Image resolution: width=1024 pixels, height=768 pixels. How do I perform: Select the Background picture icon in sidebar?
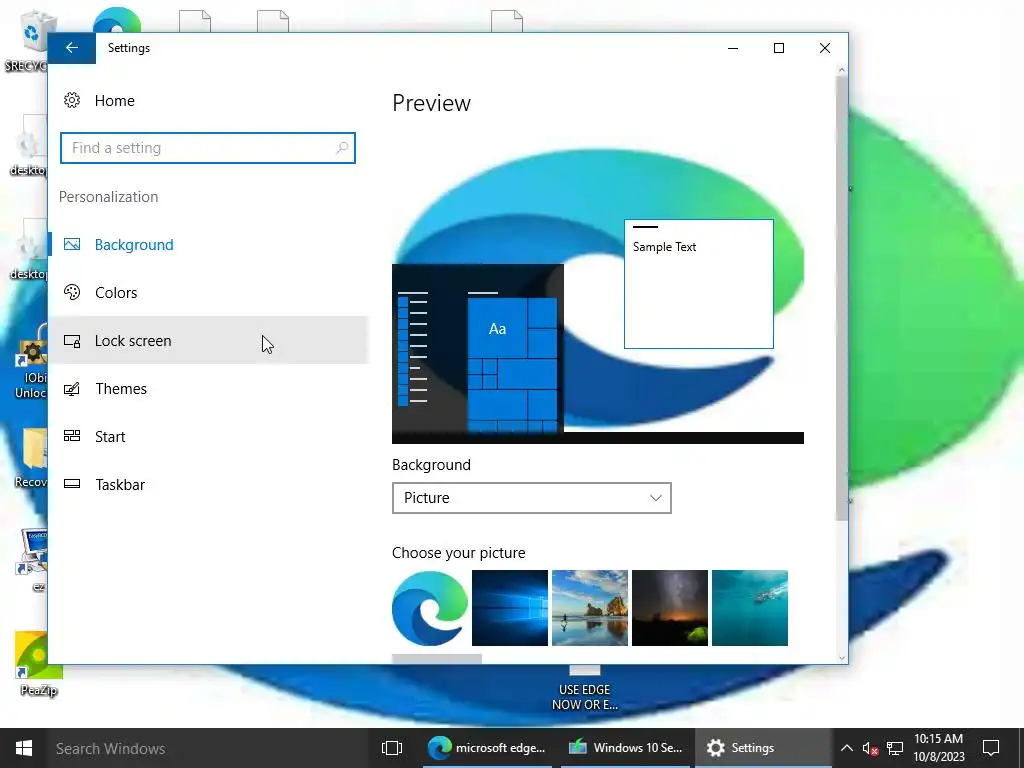(72, 244)
